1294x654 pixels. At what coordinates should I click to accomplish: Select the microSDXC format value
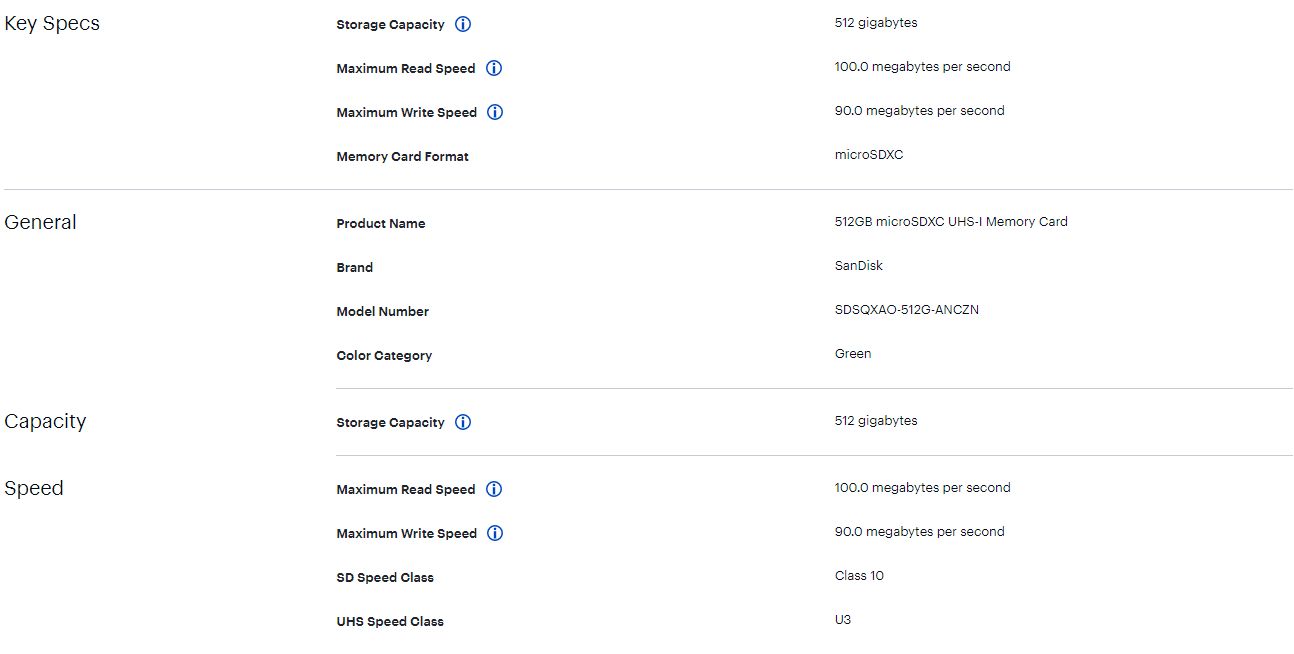[x=868, y=155]
